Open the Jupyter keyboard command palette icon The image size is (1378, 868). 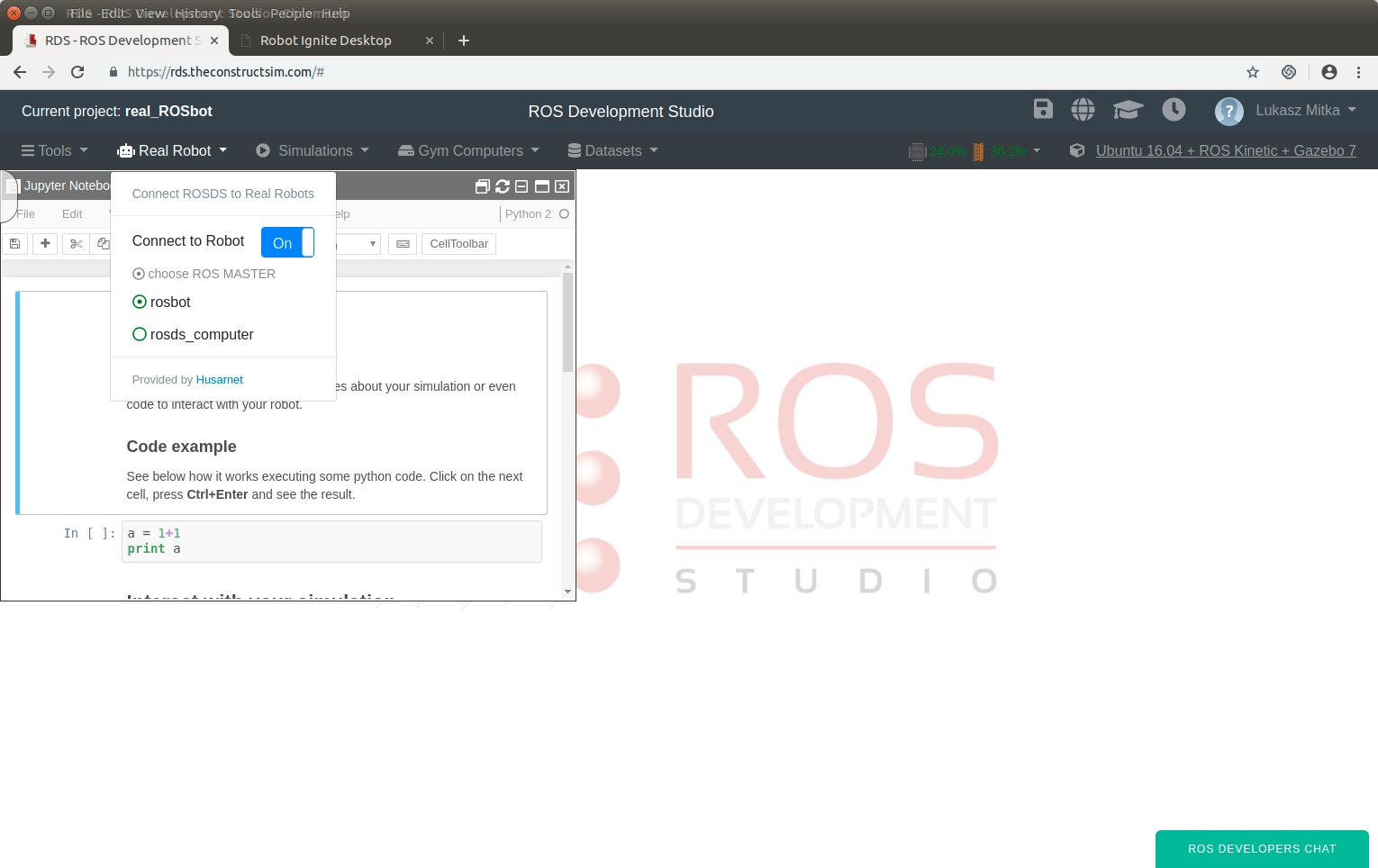(403, 244)
